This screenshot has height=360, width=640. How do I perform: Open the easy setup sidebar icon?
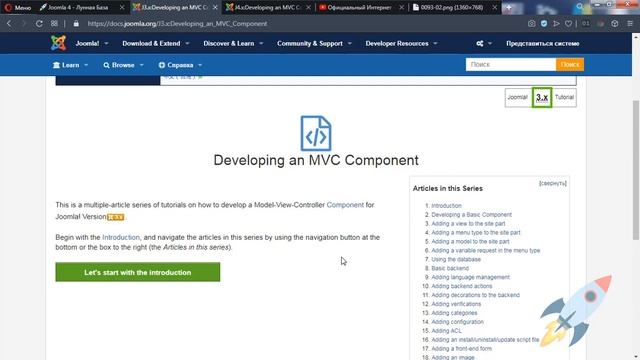[x=630, y=24]
